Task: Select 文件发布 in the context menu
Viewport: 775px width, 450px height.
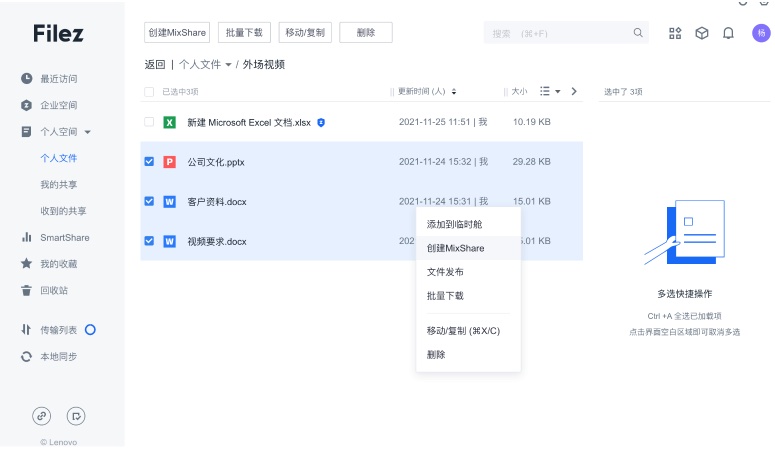Action: tap(445, 272)
